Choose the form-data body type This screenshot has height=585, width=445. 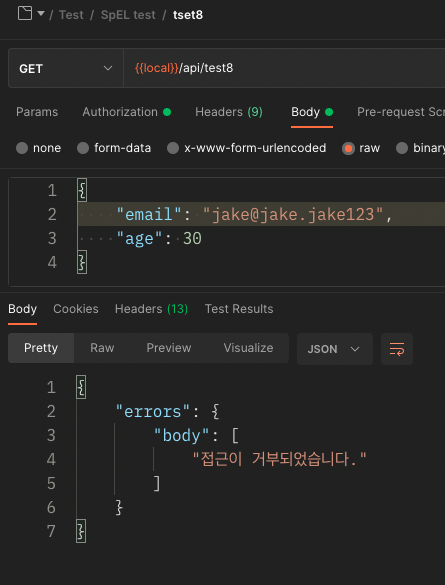[114, 148]
